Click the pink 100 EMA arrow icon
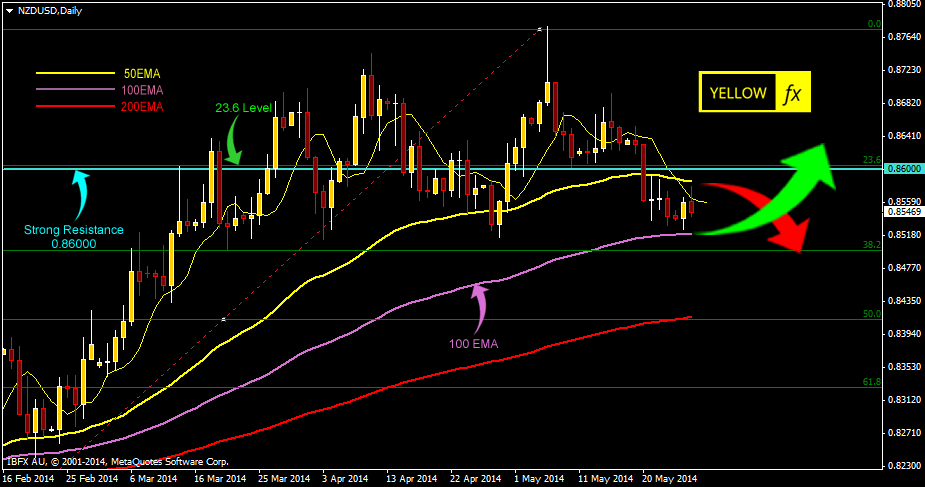 click(478, 304)
